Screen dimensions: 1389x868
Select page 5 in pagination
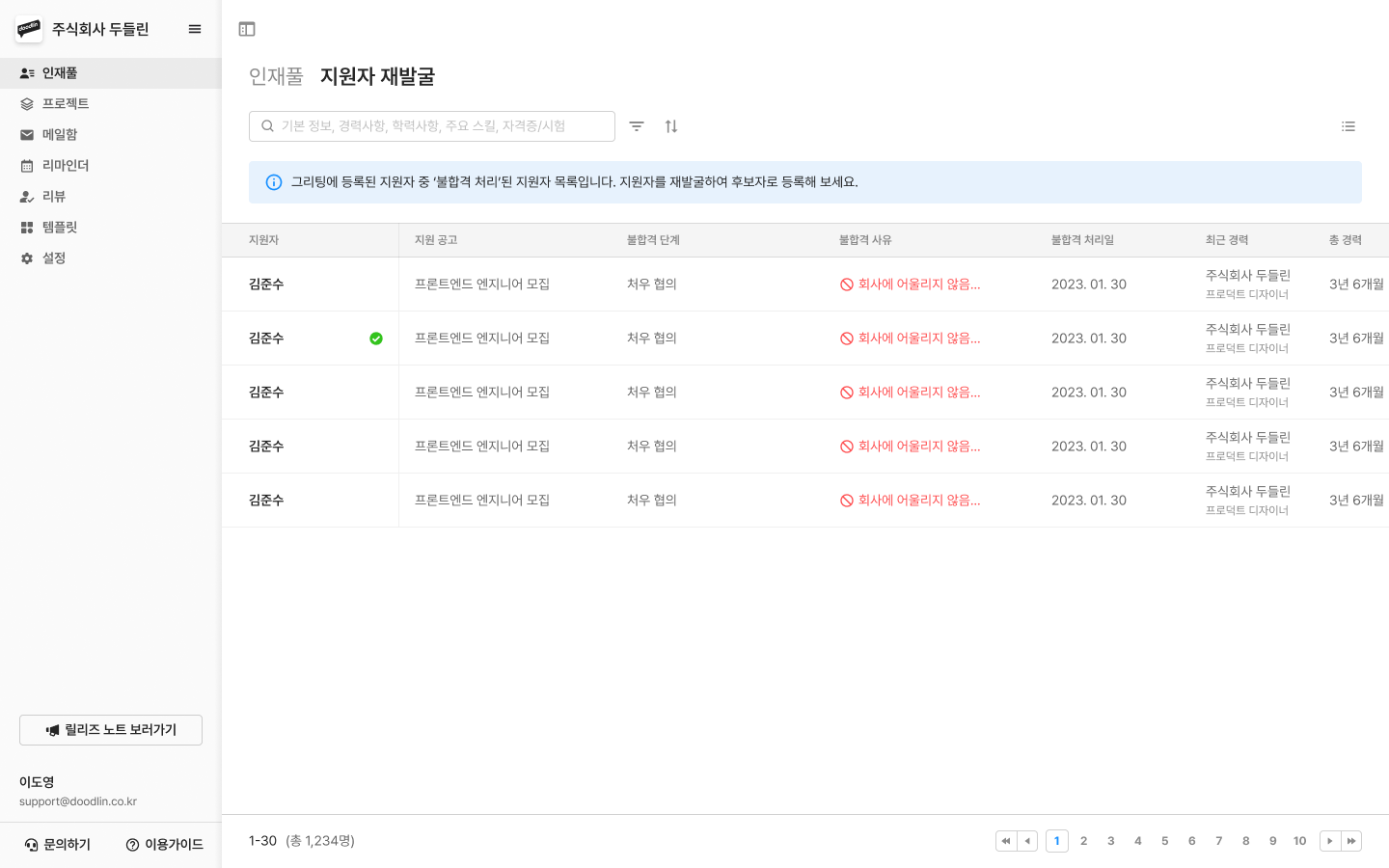tap(1165, 841)
